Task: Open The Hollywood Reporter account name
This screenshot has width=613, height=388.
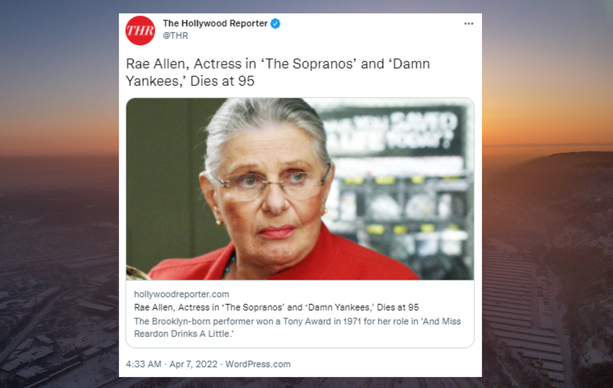Action: click(x=215, y=23)
